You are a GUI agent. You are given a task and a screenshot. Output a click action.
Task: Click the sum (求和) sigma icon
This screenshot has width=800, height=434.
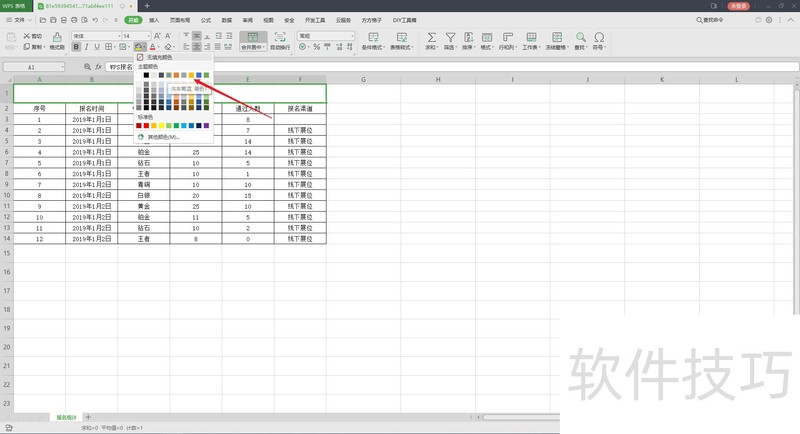click(431, 37)
